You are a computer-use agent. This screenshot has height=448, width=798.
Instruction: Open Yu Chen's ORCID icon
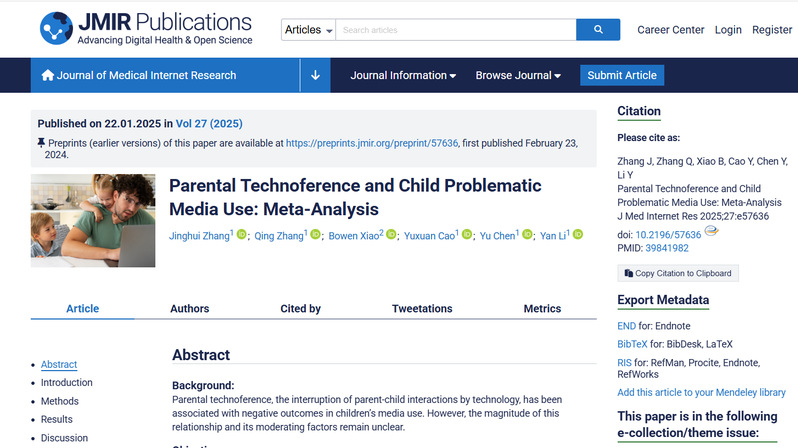pos(525,235)
